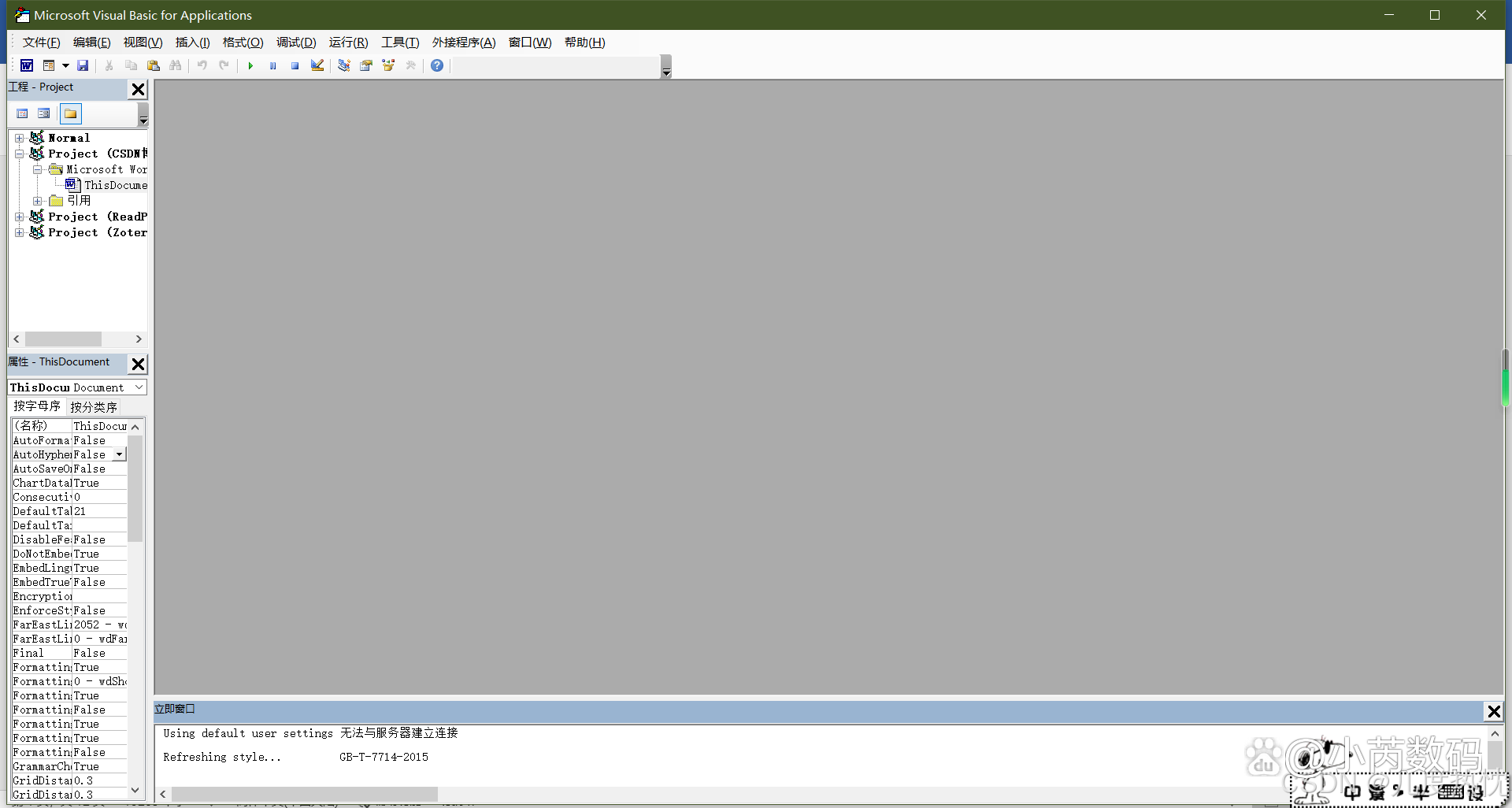Switch to Microsoft Word view icon
Viewport: 1512px width, 808px height.
coord(27,65)
